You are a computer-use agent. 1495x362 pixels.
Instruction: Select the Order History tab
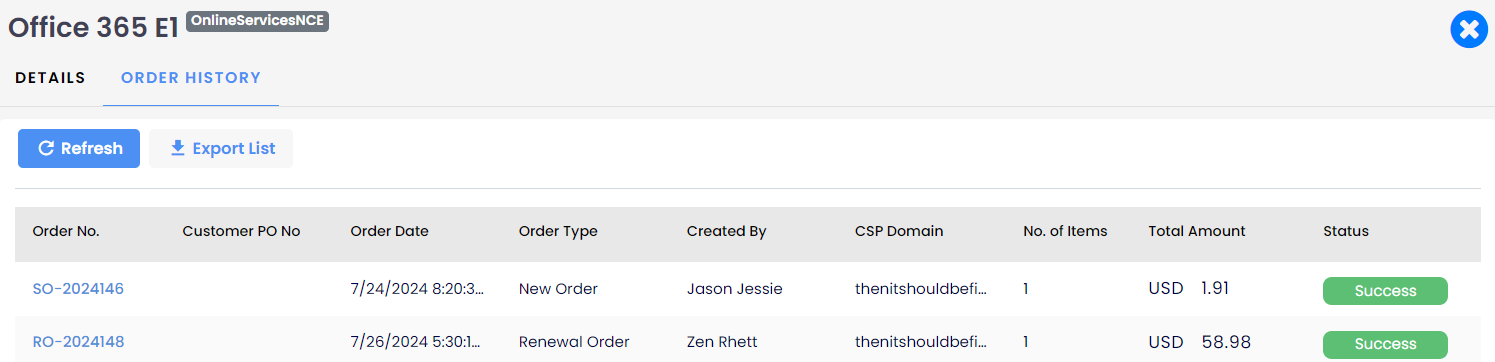pos(191,78)
